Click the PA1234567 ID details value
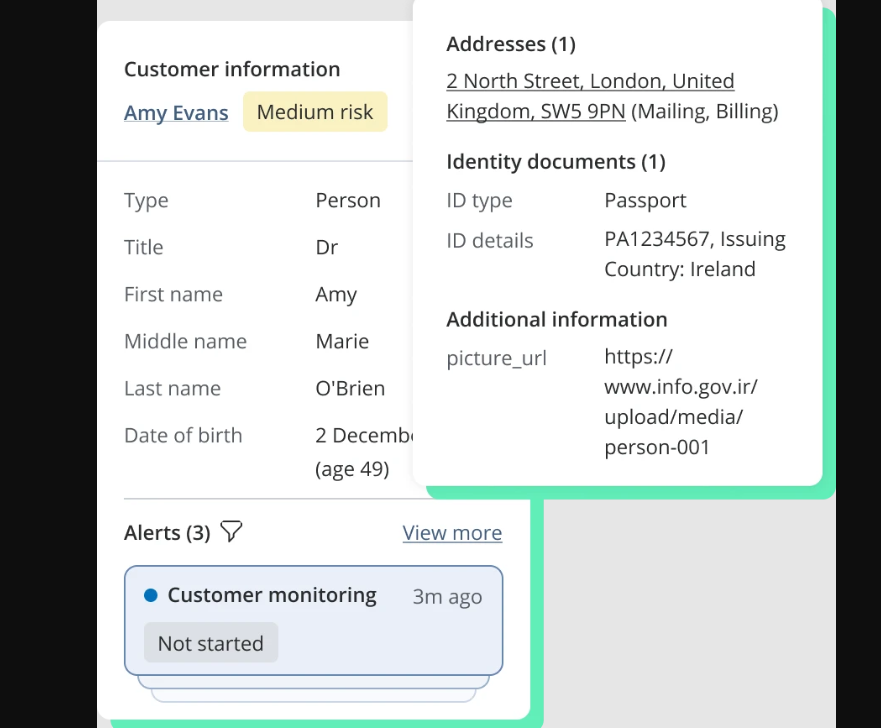881x728 pixels. [x=694, y=254]
